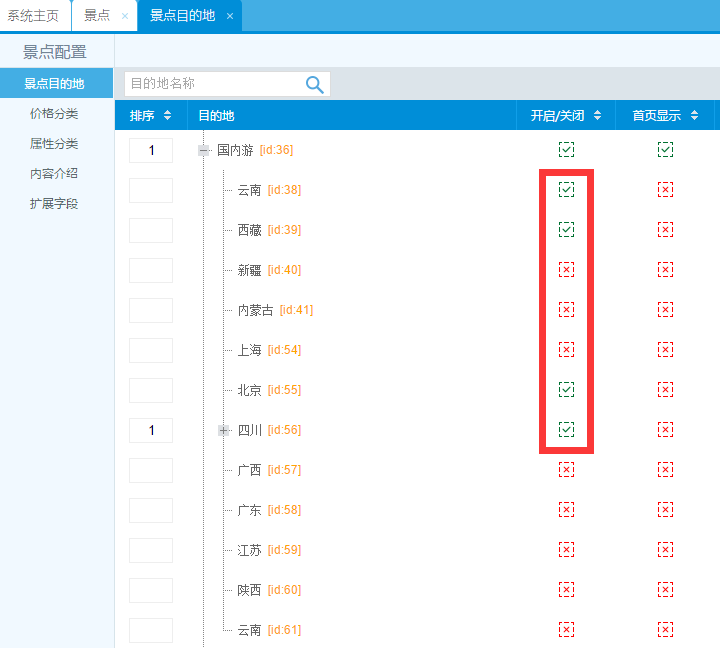
Task: Enable 首页显示 for 西藏
Action: (665, 230)
